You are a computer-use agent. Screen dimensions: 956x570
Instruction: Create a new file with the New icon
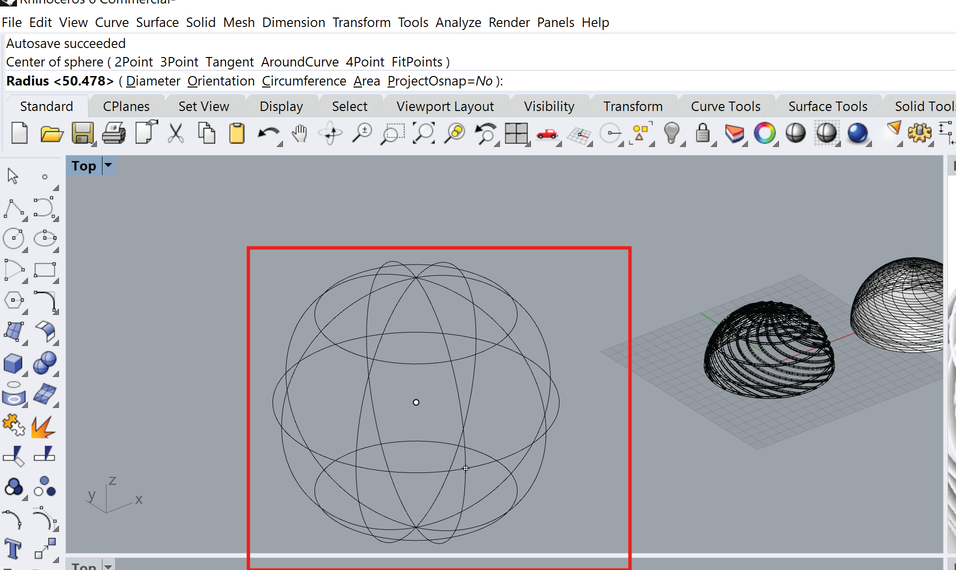tap(20, 133)
